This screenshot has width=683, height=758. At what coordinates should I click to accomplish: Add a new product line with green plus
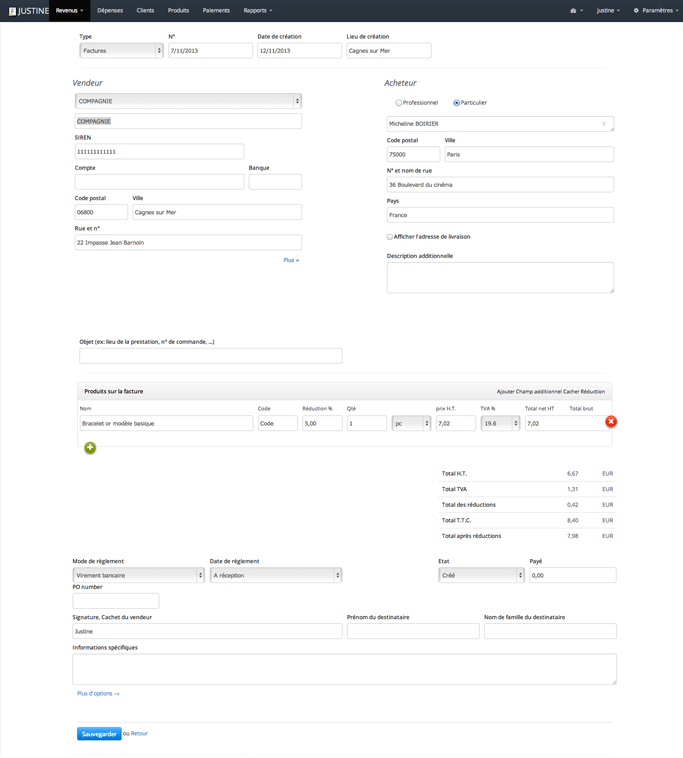(x=90, y=448)
